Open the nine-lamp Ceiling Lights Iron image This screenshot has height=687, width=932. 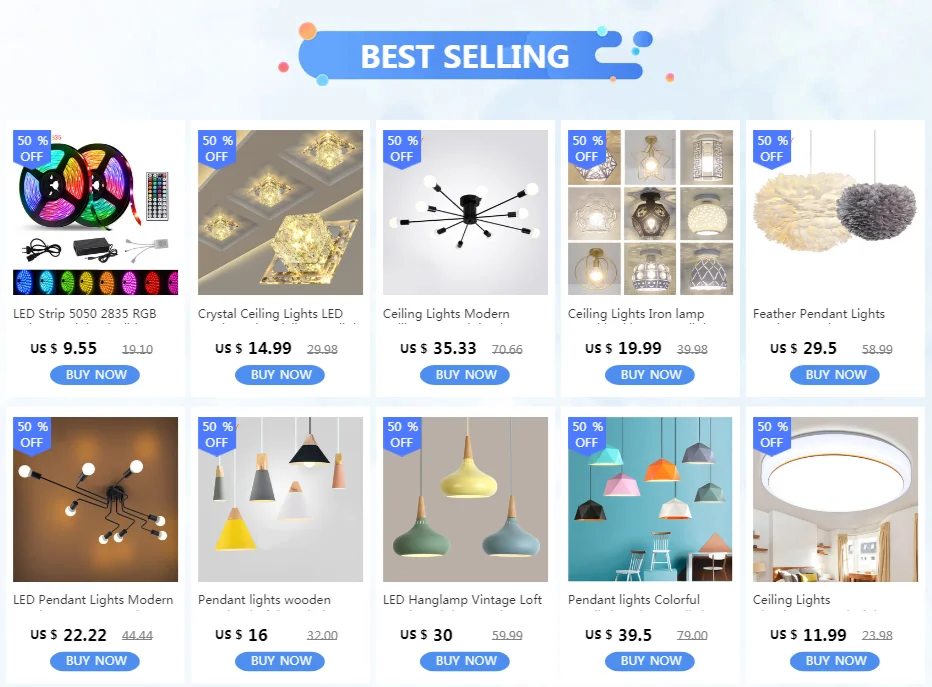pyautogui.click(x=650, y=212)
